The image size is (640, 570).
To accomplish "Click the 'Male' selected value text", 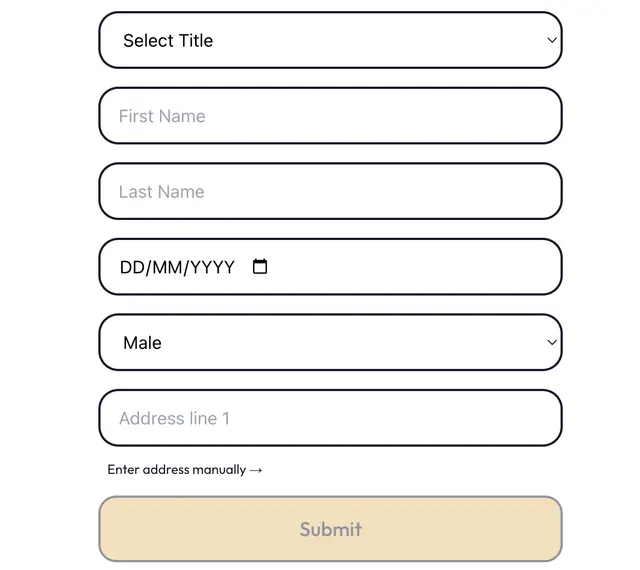I will [x=142, y=343].
